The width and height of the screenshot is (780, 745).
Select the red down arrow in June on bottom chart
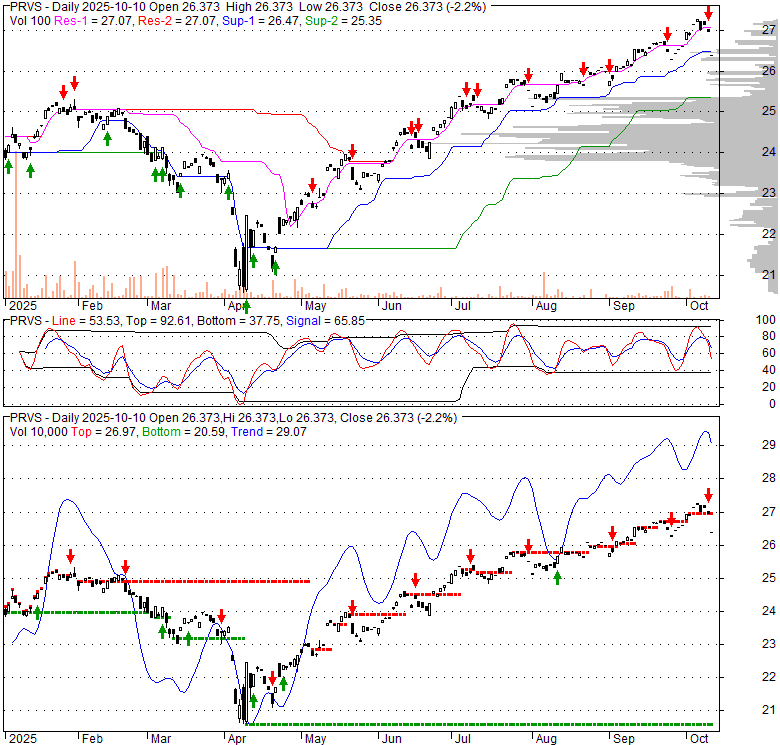coord(415,580)
